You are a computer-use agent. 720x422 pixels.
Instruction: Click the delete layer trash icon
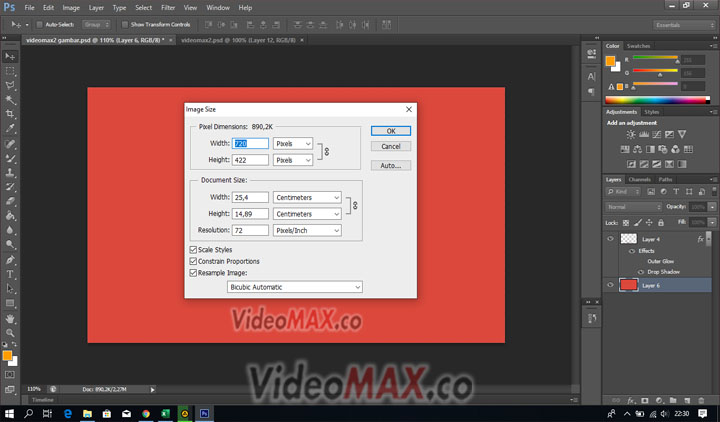pyautogui.click(x=701, y=400)
